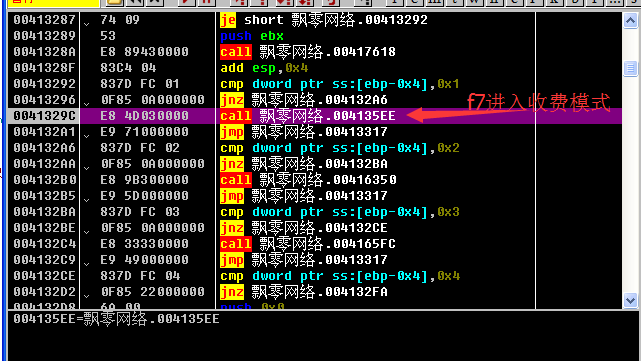Select address 004132A6

pyautogui.click(x=44, y=148)
